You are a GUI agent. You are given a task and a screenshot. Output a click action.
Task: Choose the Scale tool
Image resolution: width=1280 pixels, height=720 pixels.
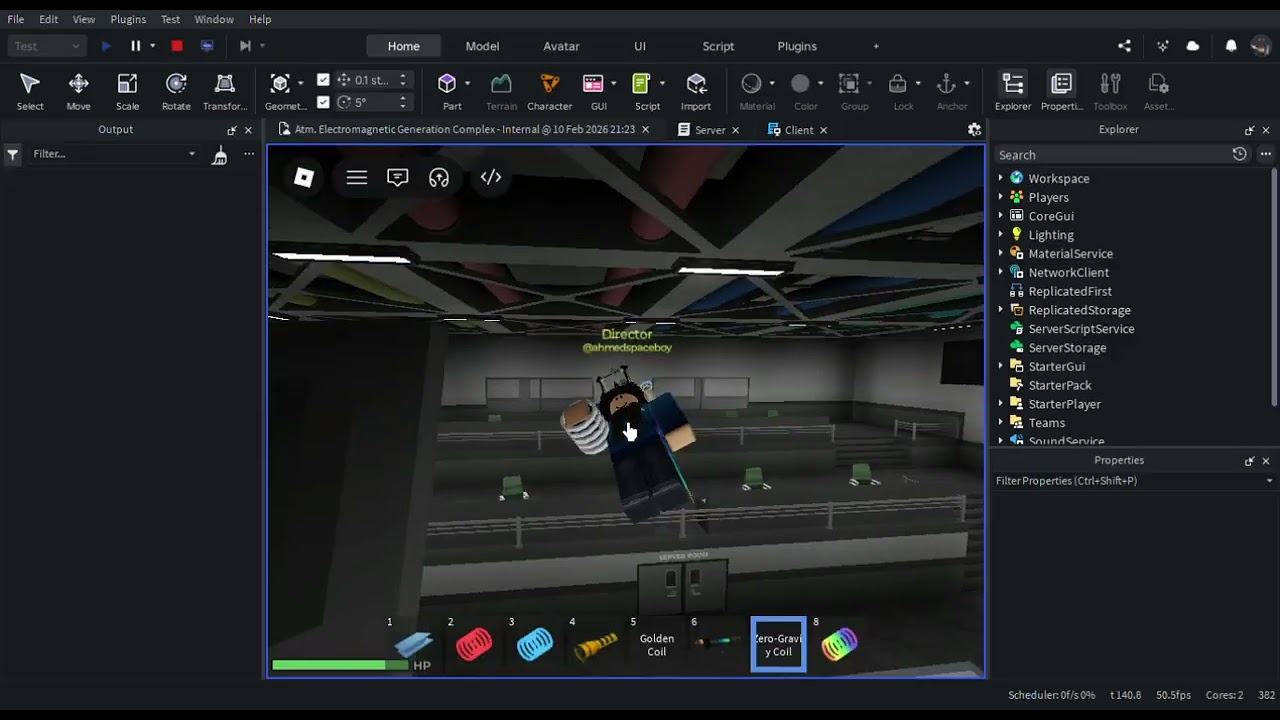127,91
